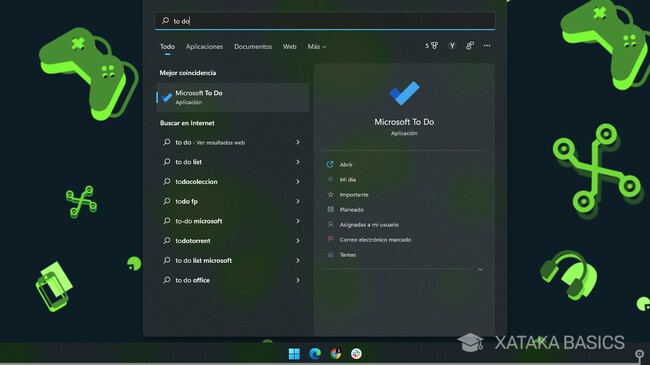650x365 pixels.
Task: Click the magnifier icon in the search box
Action: coord(165,20)
